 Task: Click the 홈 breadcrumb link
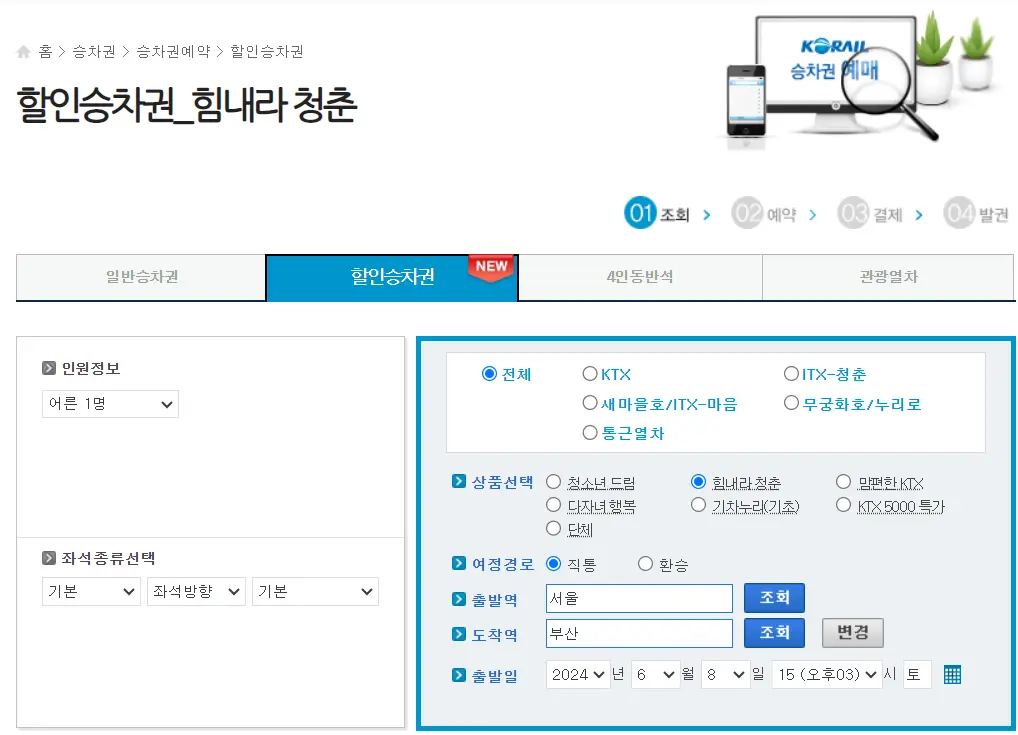45,52
